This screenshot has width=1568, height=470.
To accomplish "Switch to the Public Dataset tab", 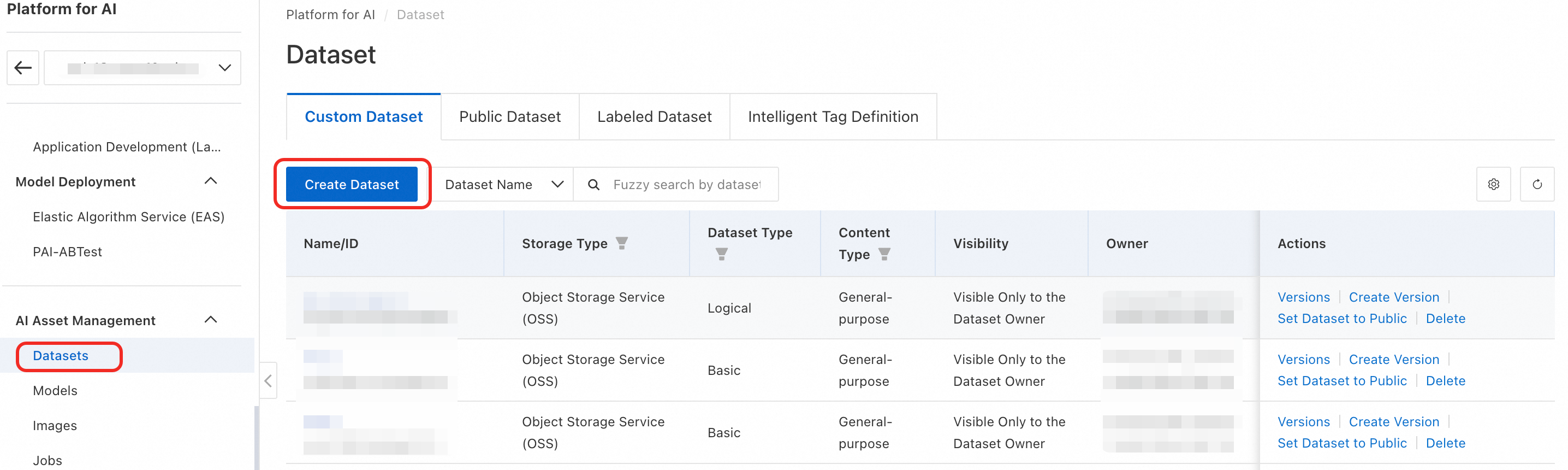I will point(509,116).
